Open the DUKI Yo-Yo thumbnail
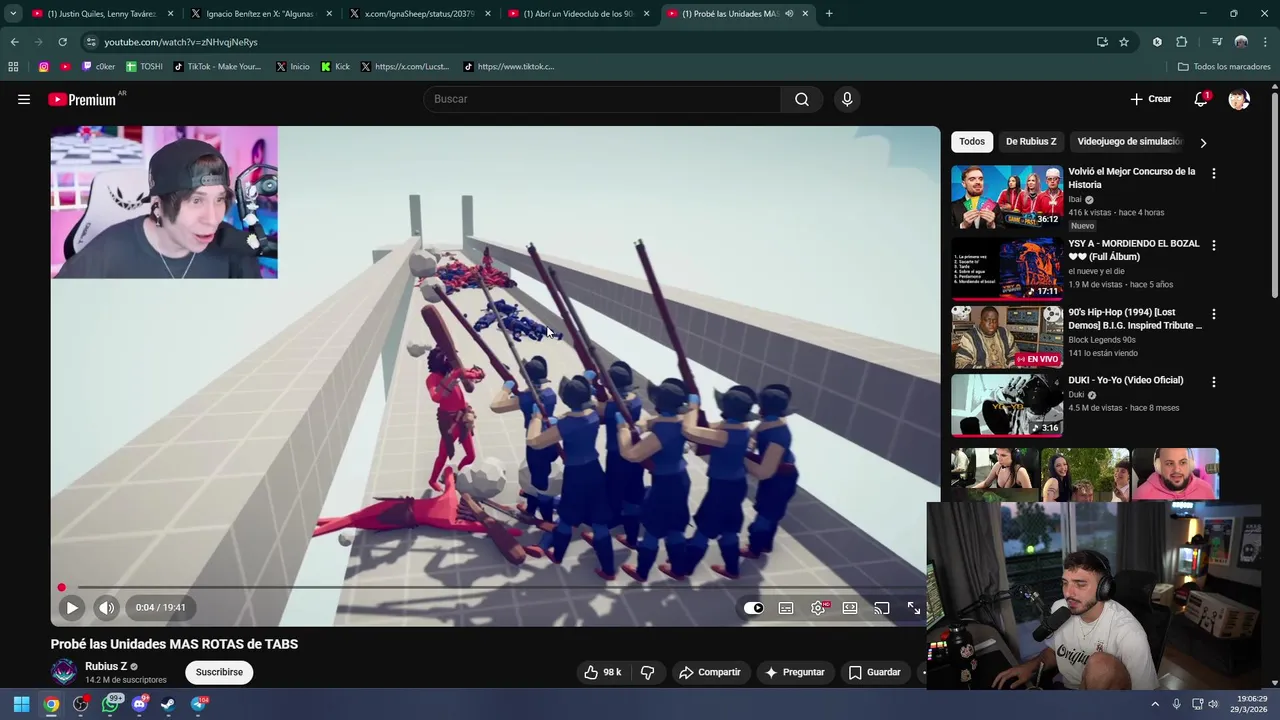Image resolution: width=1280 pixels, height=720 pixels. 1007,405
